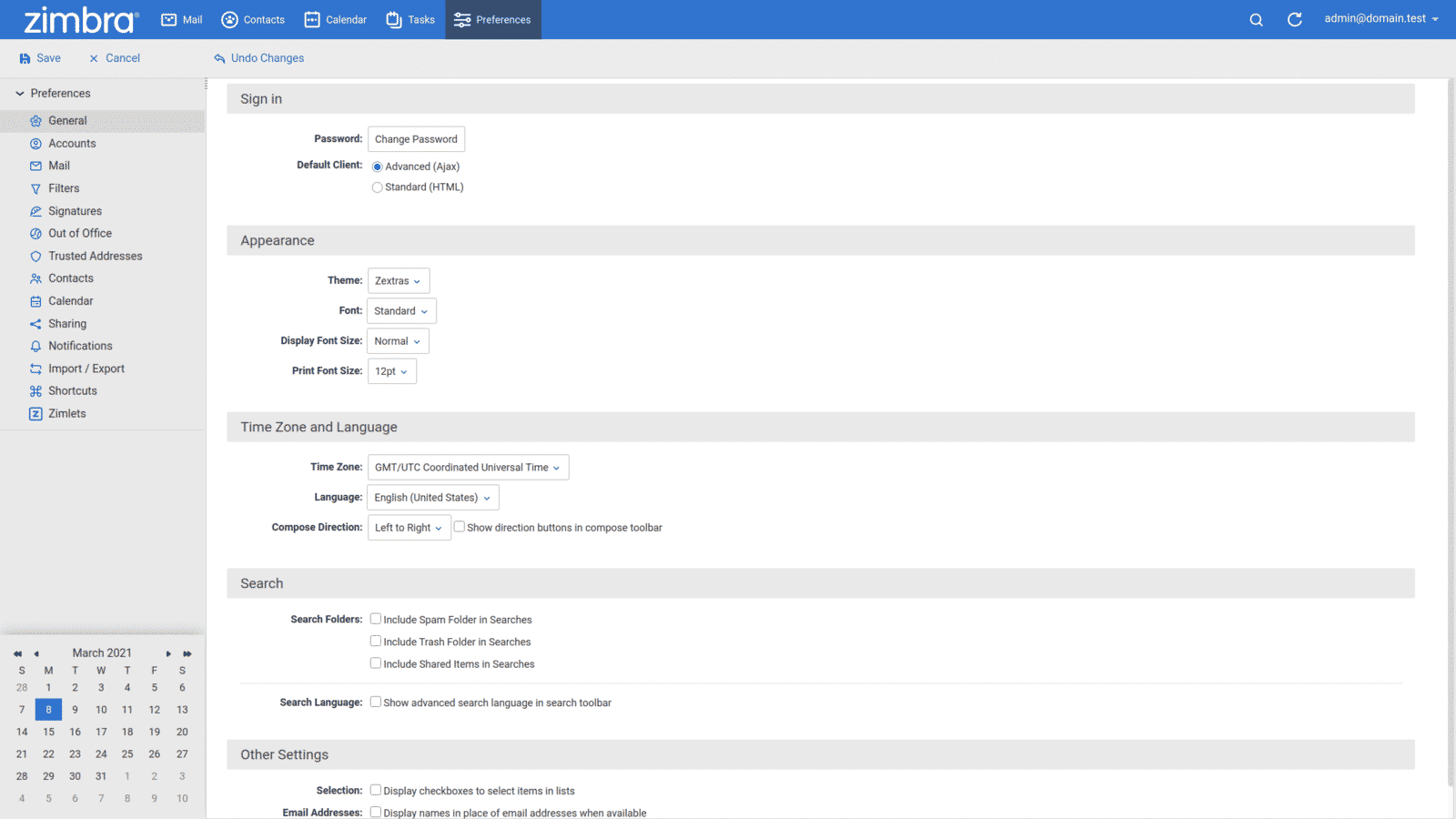Click the Filters icon in preferences list
Screen dimensions: 1456x819
(35, 188)
